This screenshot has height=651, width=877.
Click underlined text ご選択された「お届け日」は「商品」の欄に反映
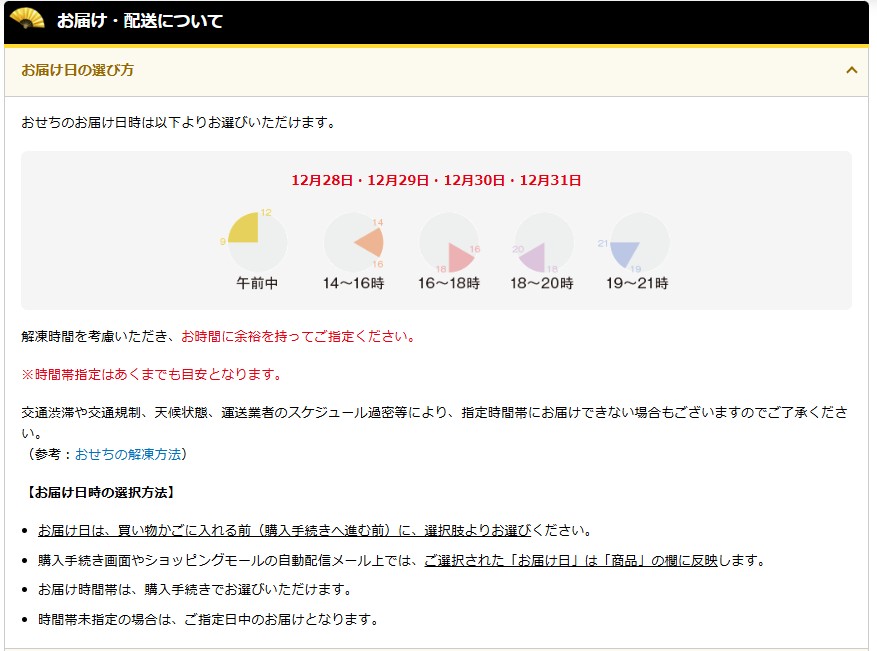[570, 560]
